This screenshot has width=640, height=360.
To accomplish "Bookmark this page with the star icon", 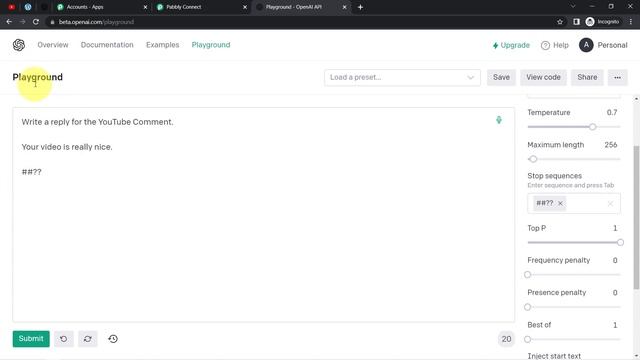I will click(x=560, y=22).
